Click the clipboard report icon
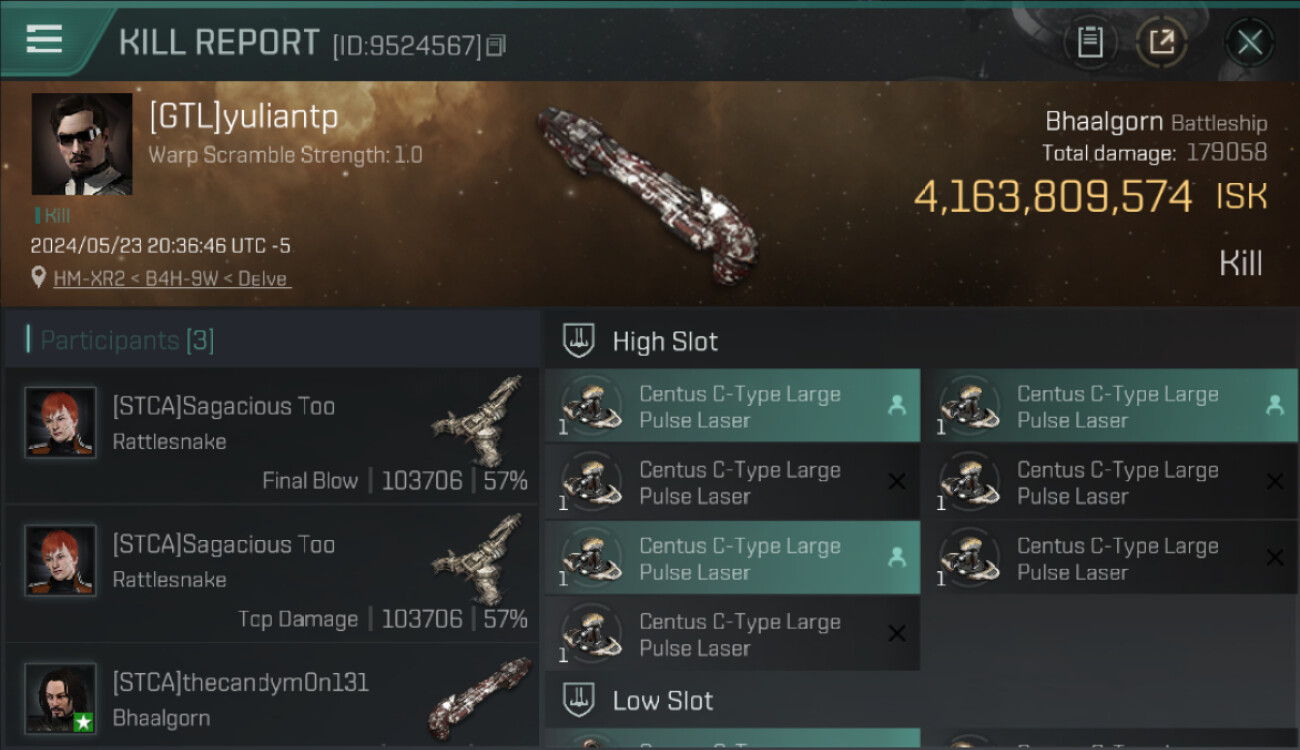 (x=1090, y=42)
